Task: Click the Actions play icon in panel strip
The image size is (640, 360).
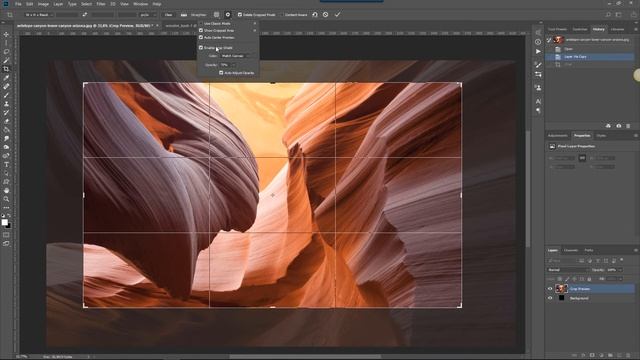Action: (538, 51)
